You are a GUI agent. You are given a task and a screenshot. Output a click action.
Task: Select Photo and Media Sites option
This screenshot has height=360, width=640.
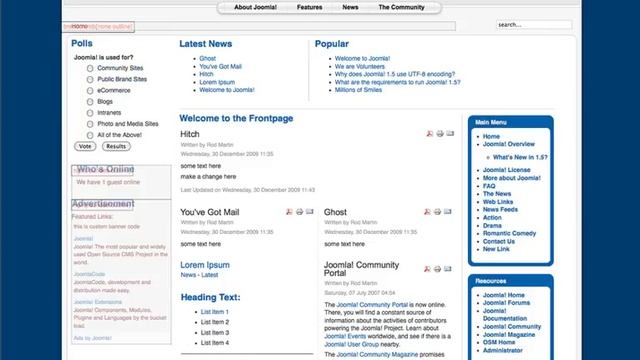click(90, 124)
